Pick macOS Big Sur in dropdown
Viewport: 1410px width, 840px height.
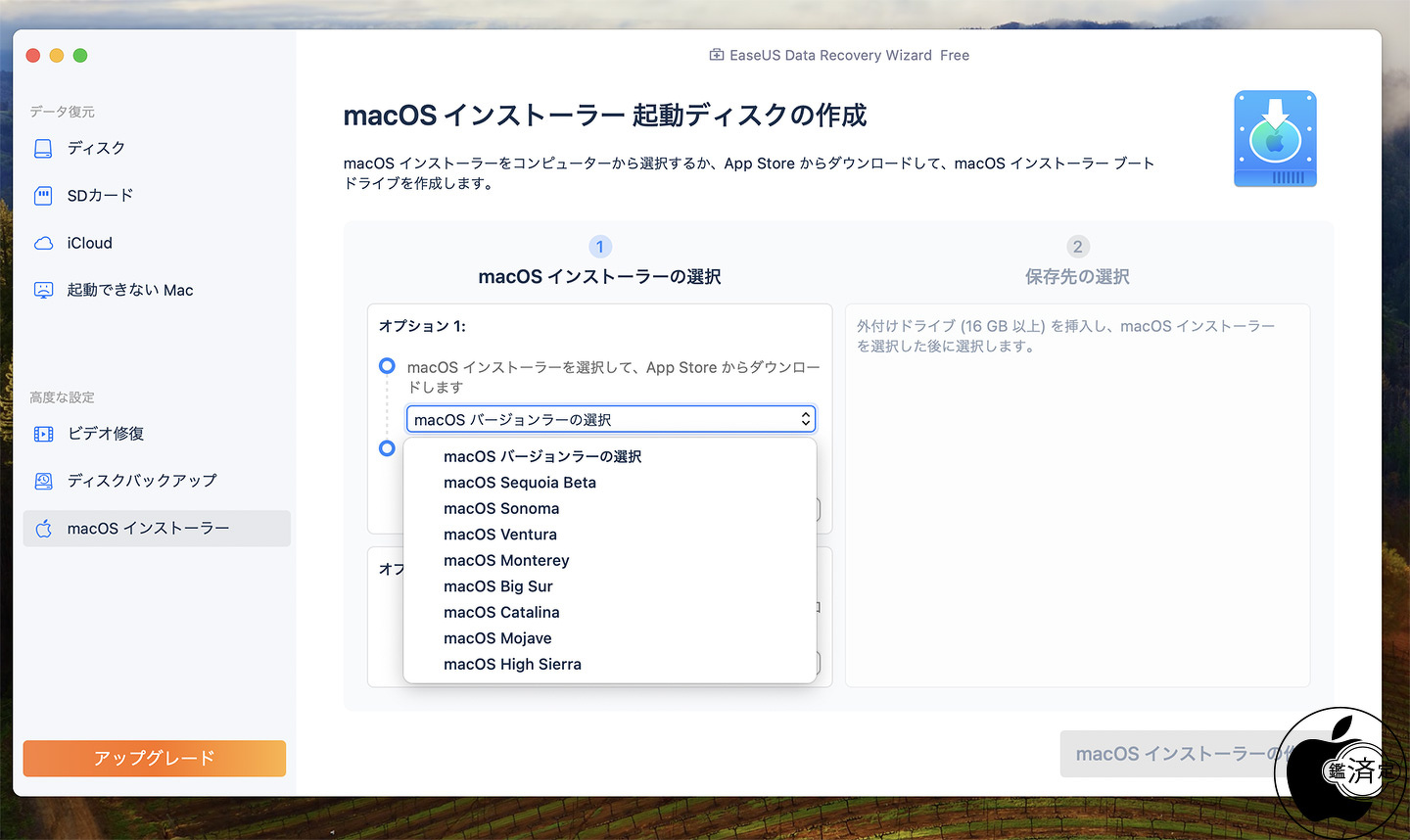(497, 586)
